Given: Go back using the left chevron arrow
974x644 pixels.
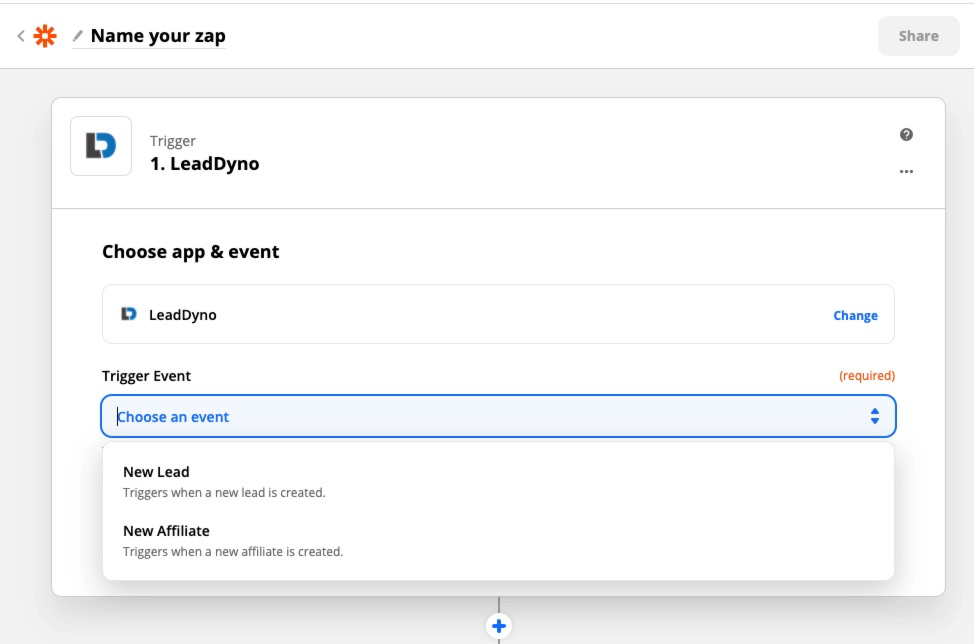Looking at the screenshot, I should (21, 36).
